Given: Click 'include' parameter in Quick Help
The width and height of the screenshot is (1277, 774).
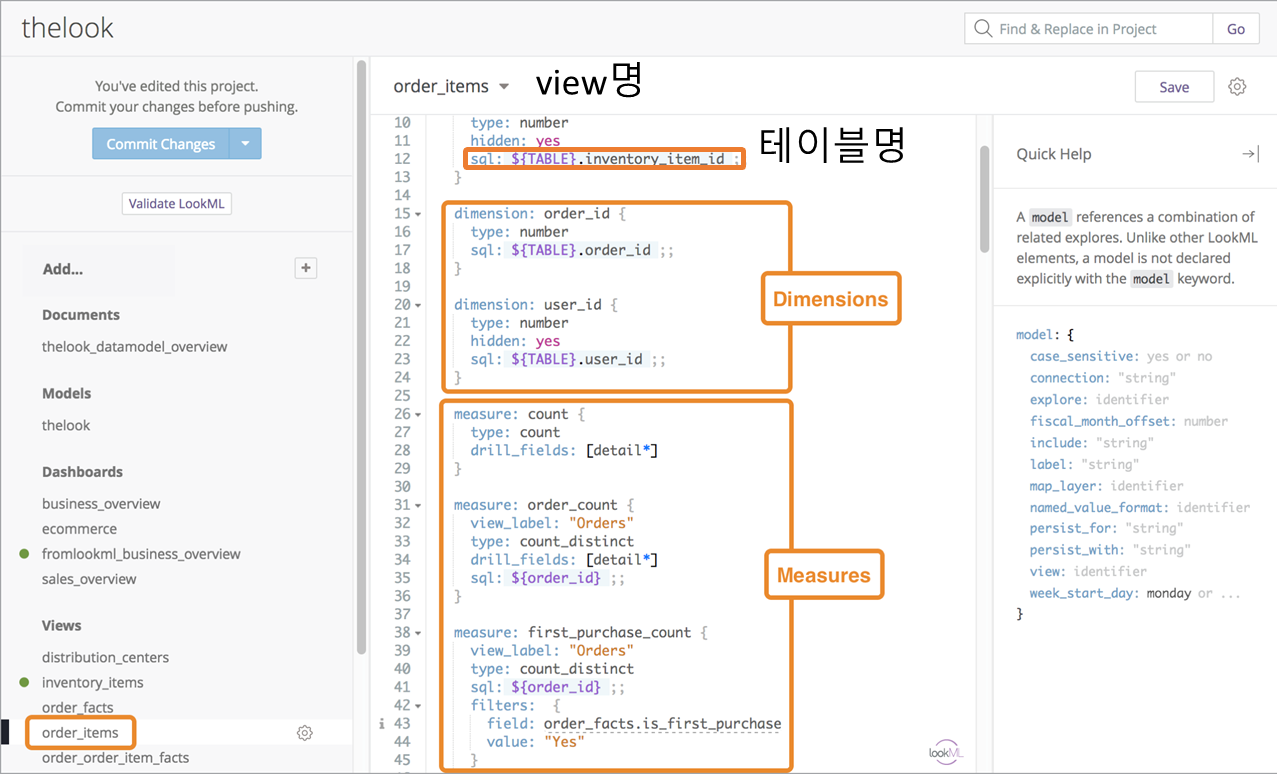Looking at the screenshot, I should click(1059, 443).
